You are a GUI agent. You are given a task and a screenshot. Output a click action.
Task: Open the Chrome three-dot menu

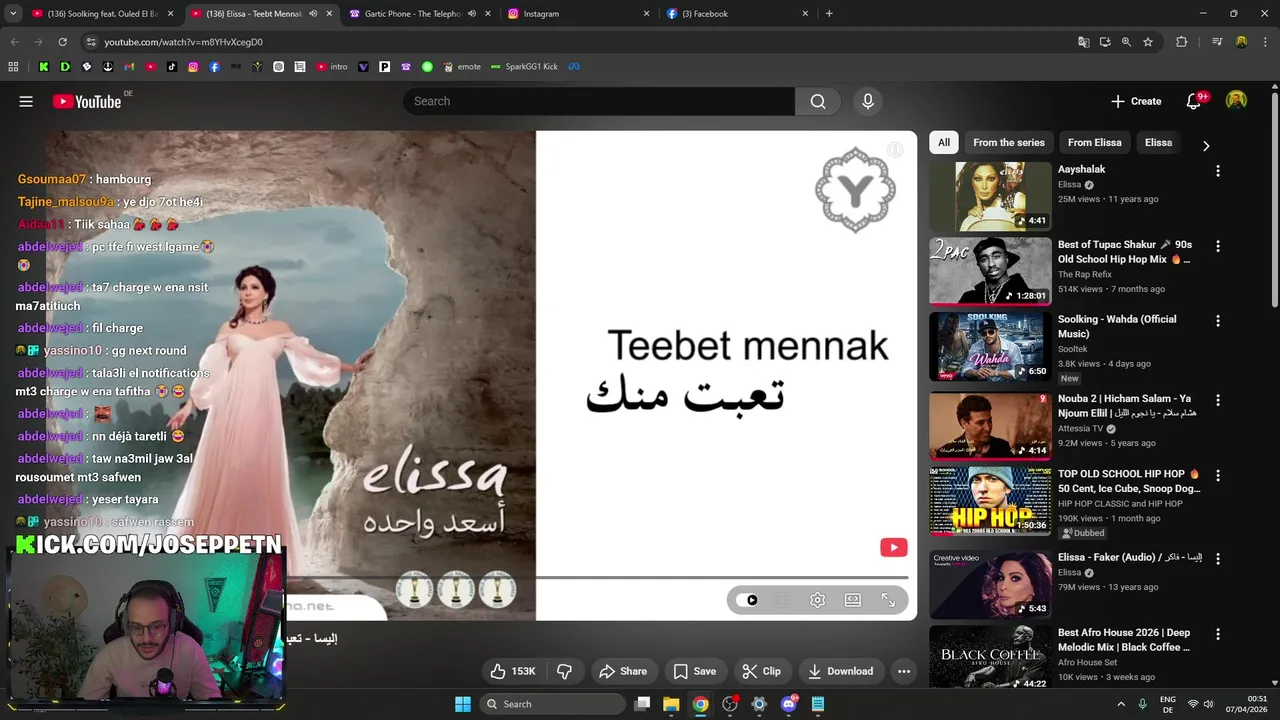pos(1264,42)
